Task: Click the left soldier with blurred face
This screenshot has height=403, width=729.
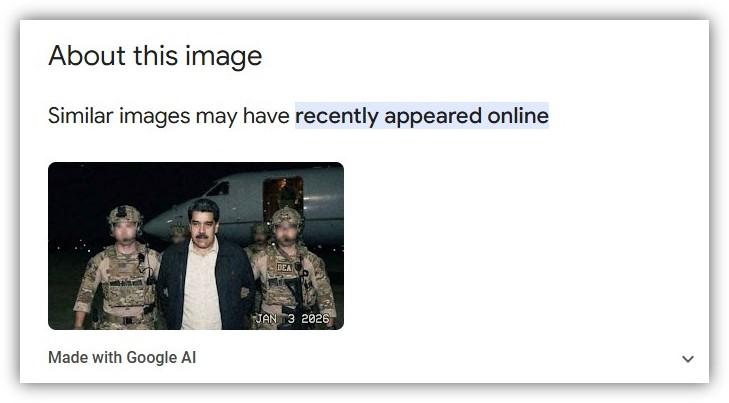Action: coord(119,270)
